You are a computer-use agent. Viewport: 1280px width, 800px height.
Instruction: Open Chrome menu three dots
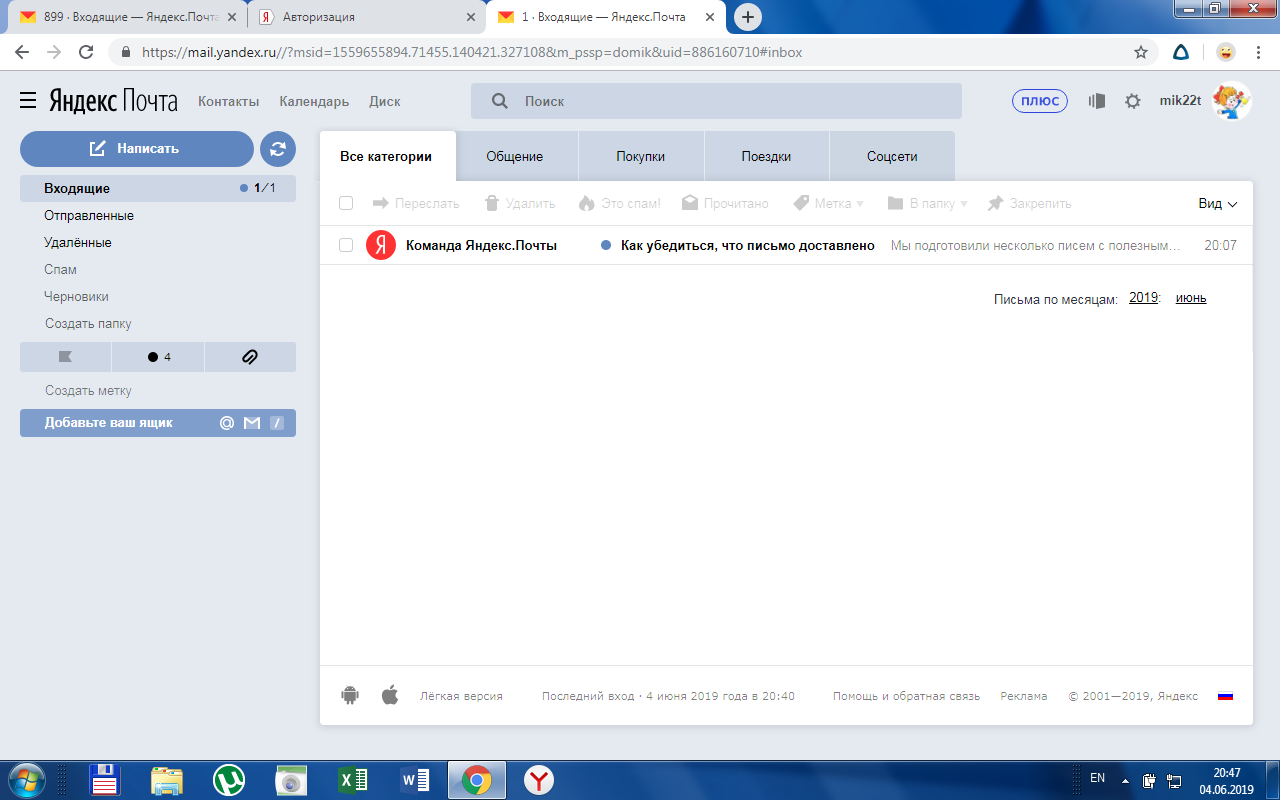1260,52
